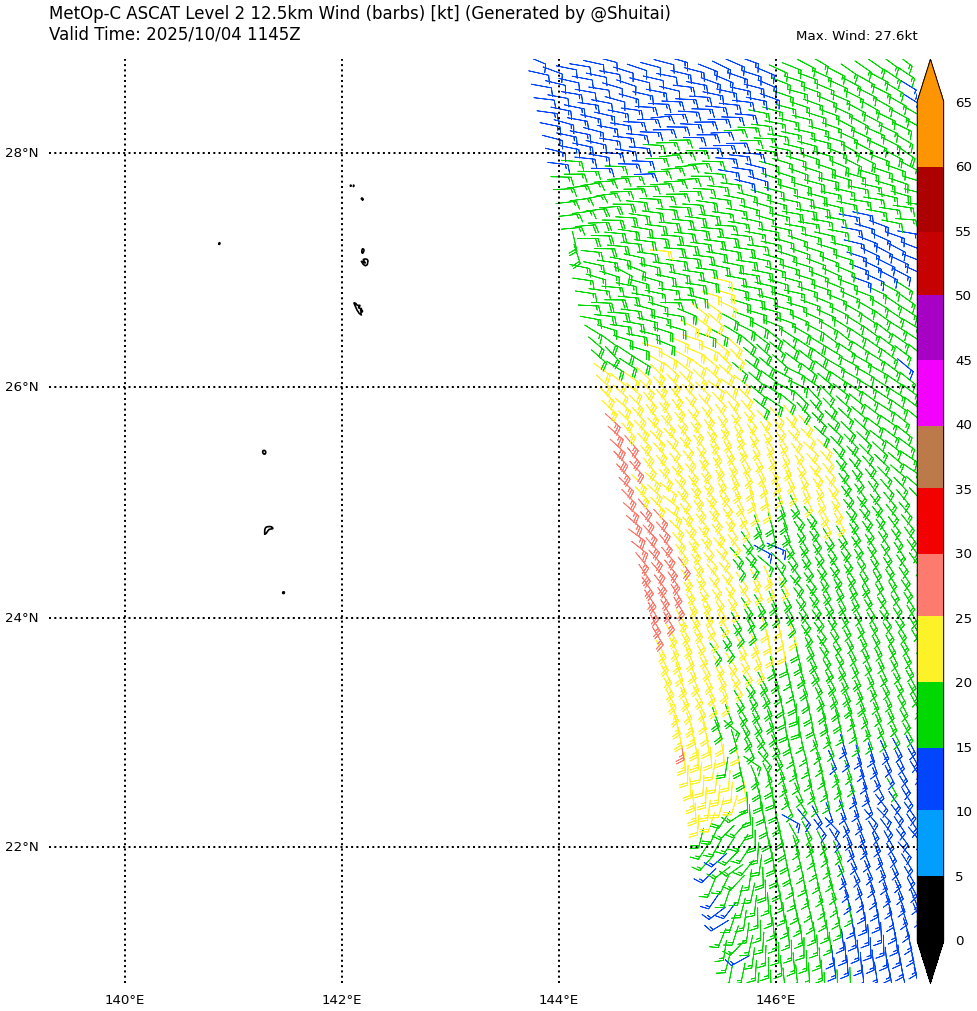This screenshot has width=977, height=1011.
Task: Select the 22°N latitude axis label
Action: 22,847
